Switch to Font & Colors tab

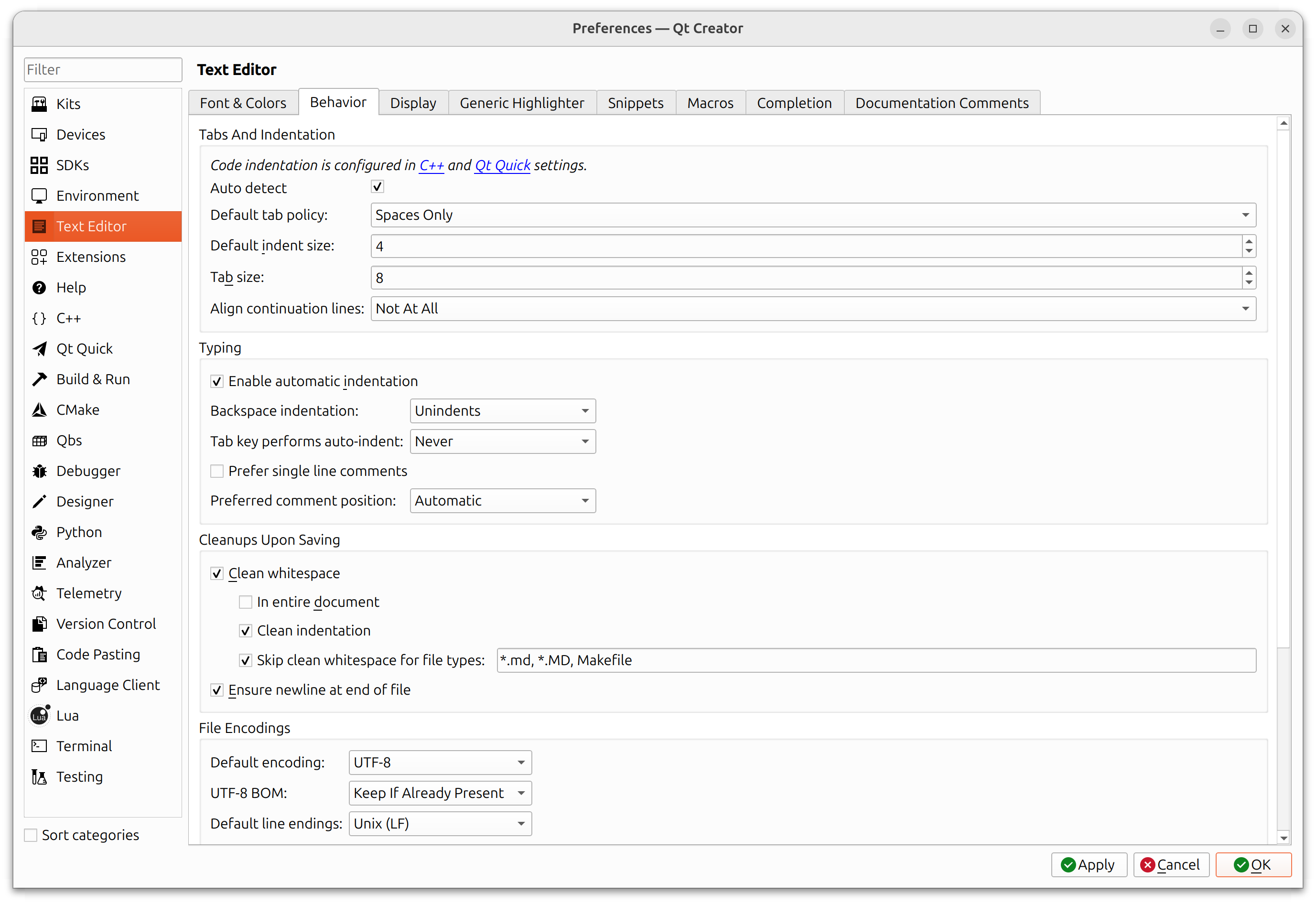[243, 103]
